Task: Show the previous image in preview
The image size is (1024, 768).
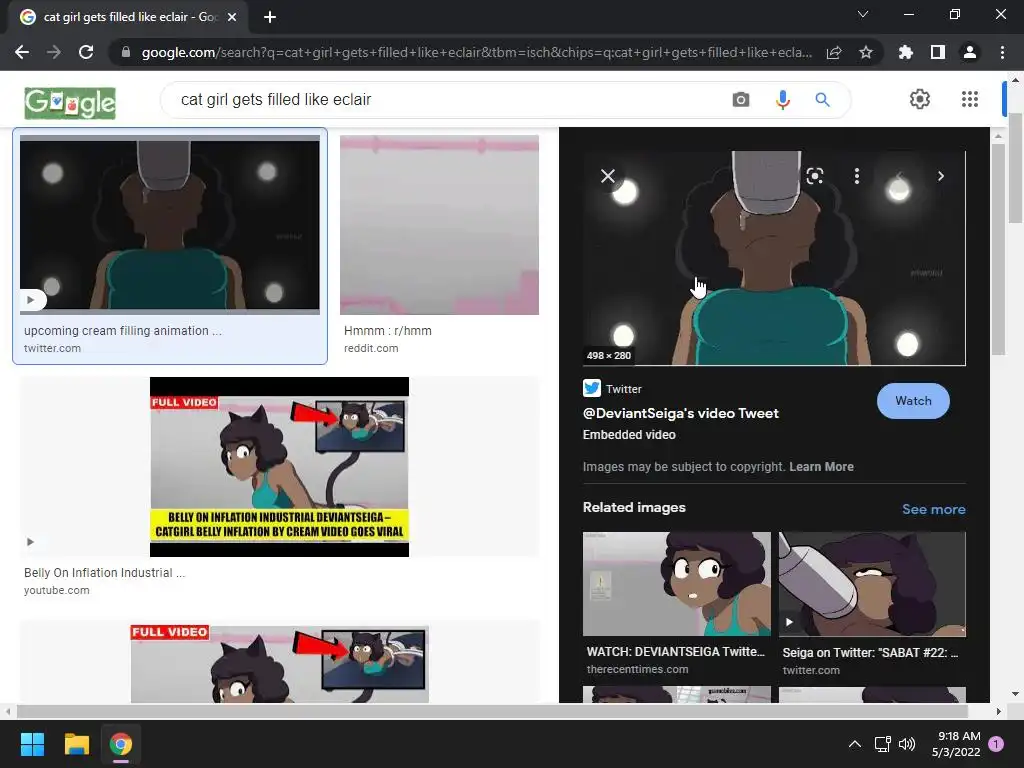Action: [899, 176]
